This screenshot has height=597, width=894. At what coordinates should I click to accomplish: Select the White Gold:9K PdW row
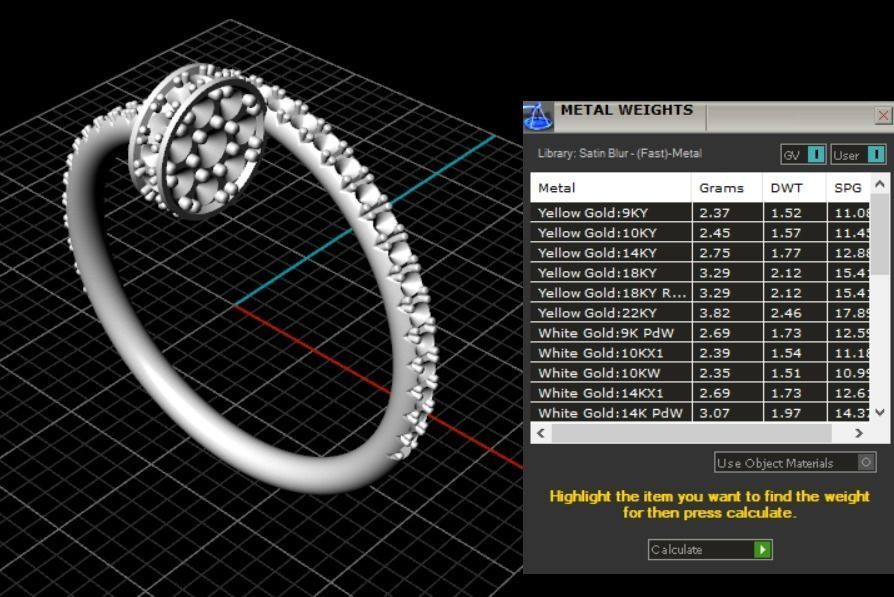[x=700, y=332]
